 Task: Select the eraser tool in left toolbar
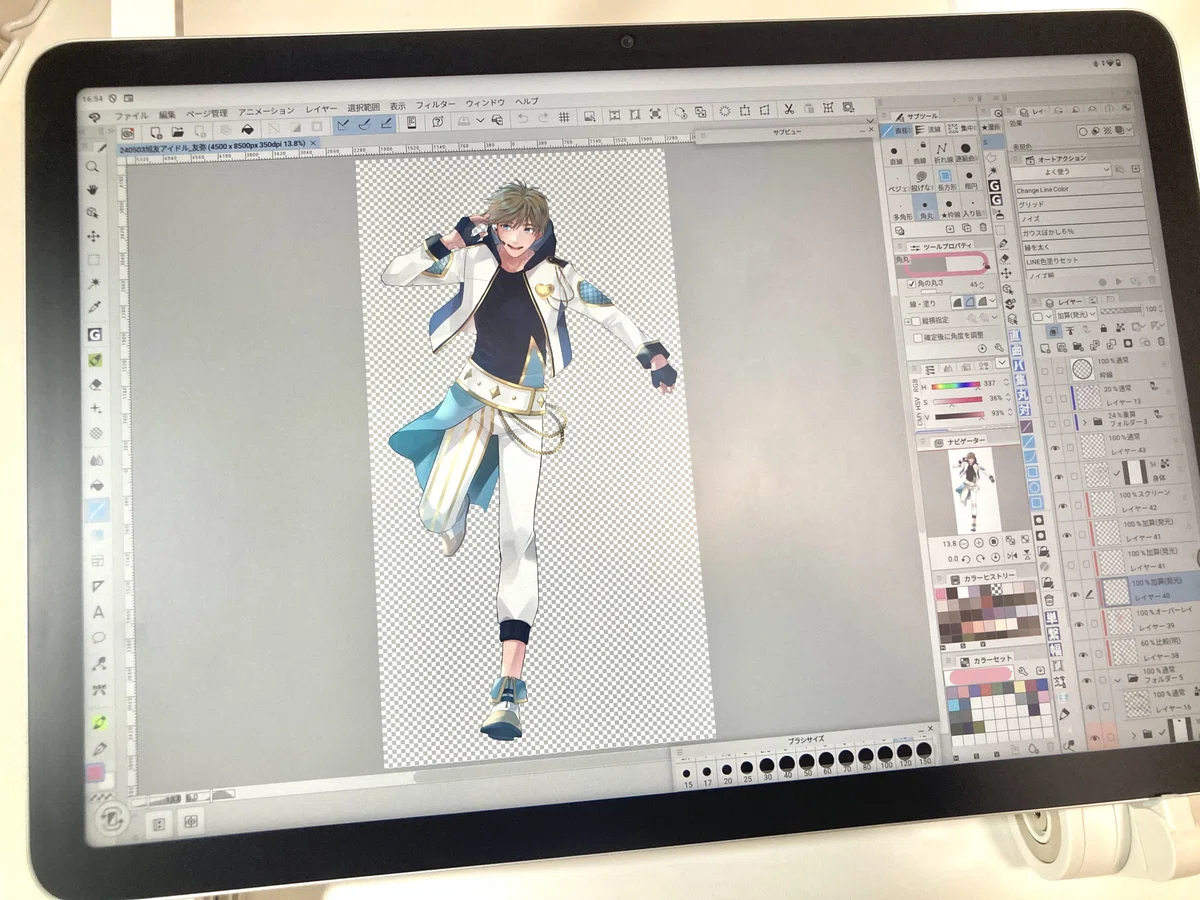(x=97, y=383)
